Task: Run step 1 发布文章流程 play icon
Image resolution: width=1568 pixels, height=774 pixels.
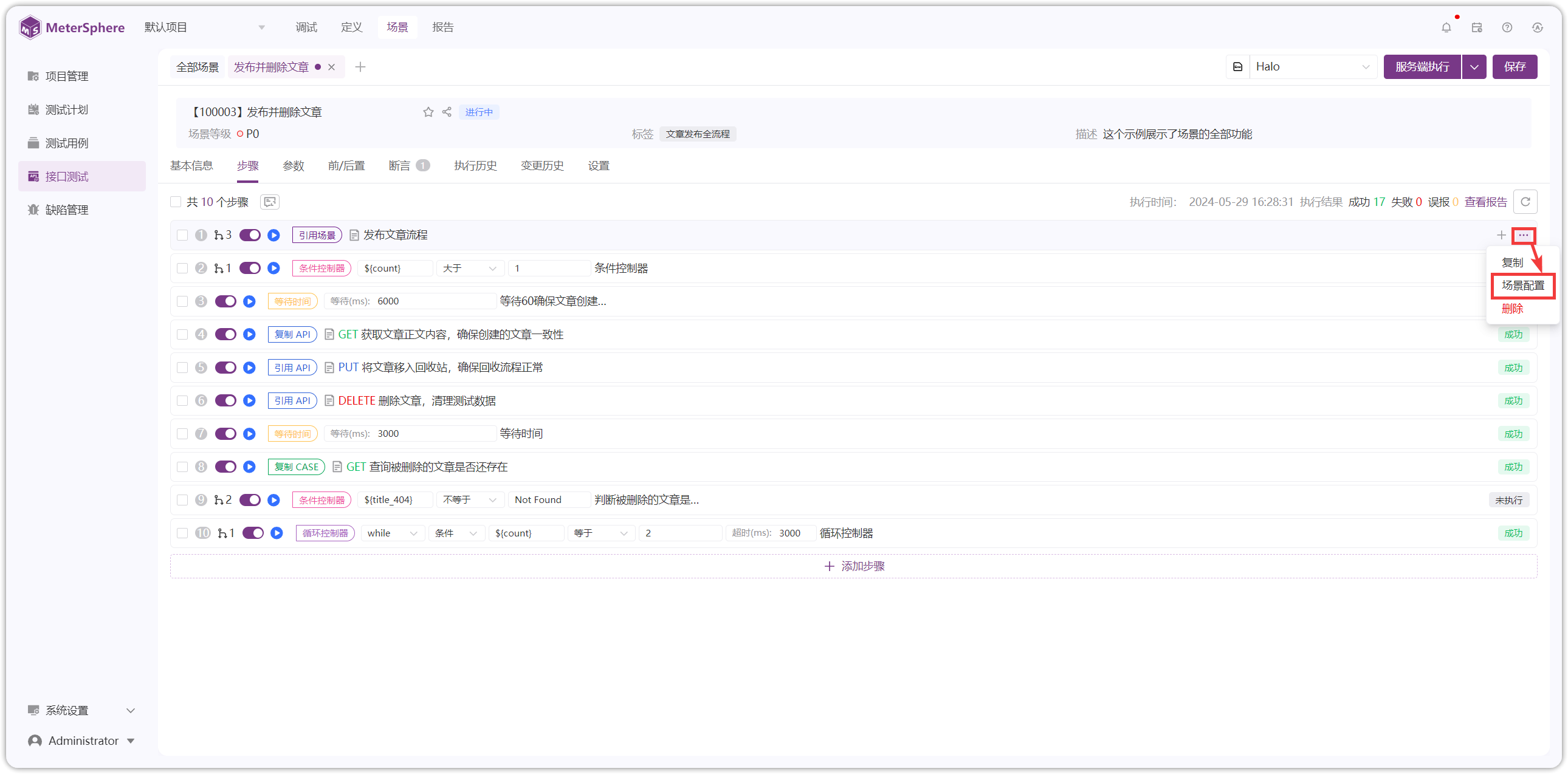Action: click(274, 235)
